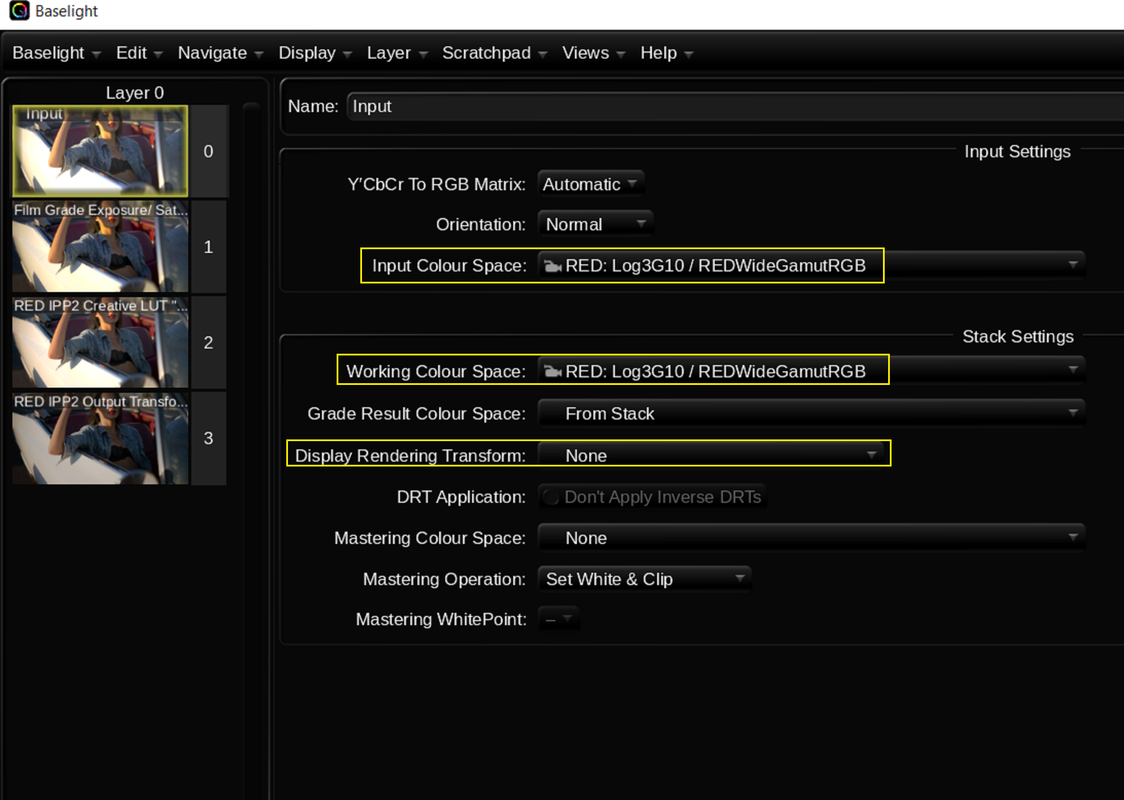Click into the Name input field
This screenshot has height=800, width=1124.
click(735, 106)
